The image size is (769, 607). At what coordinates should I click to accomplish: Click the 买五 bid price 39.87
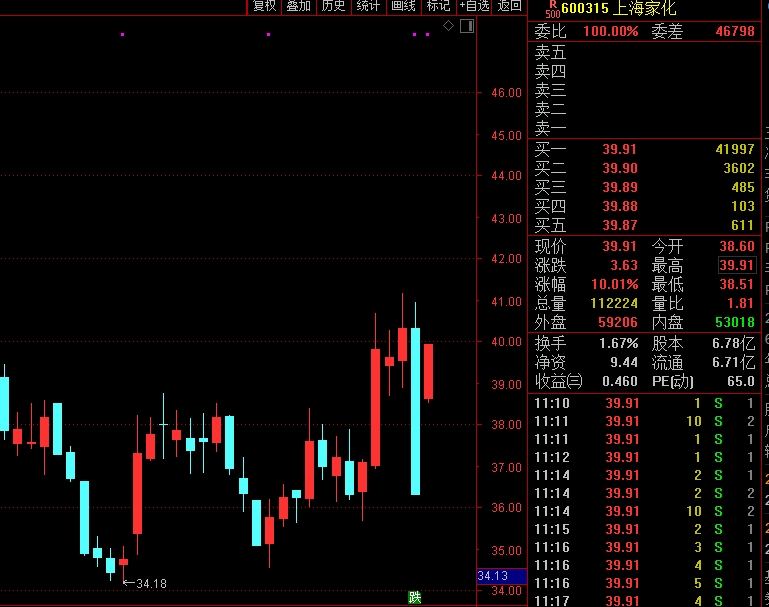click(x=619, y=225)
